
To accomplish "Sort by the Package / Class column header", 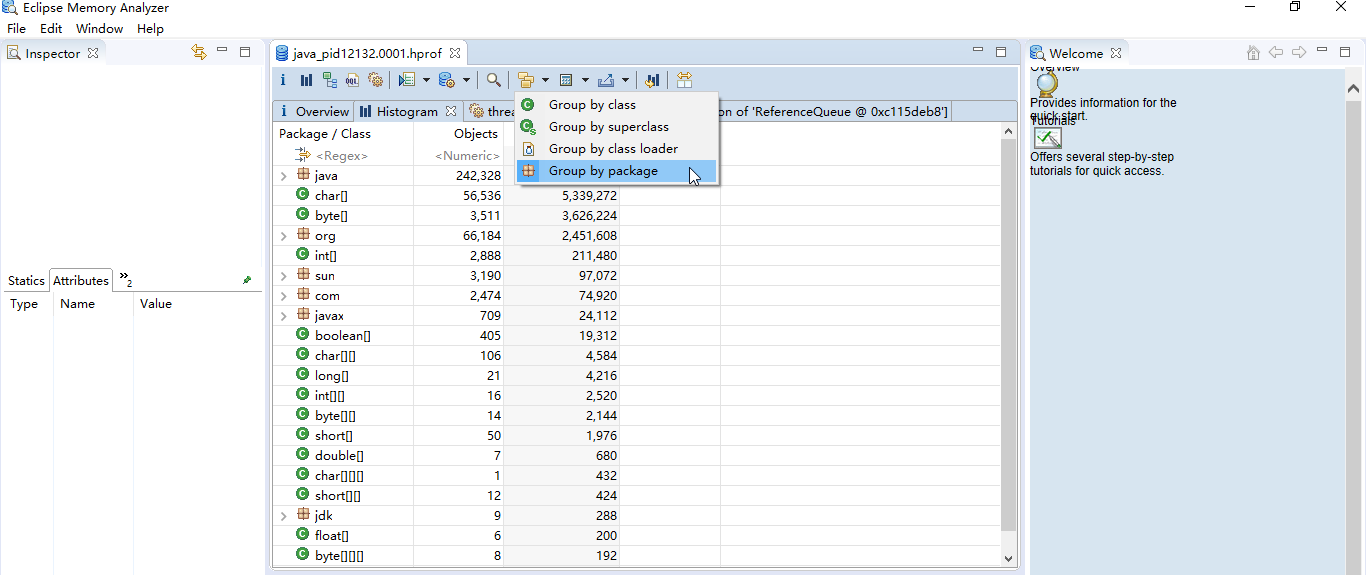I will point(343,133).
